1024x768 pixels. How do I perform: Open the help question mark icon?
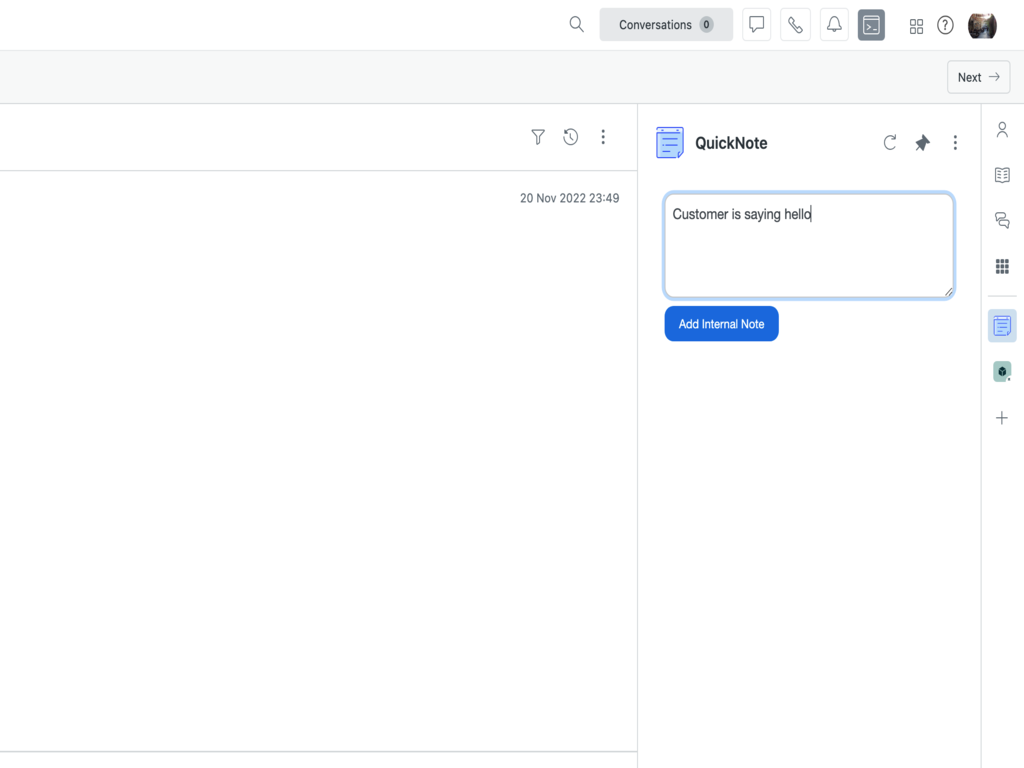pos(945,26)
